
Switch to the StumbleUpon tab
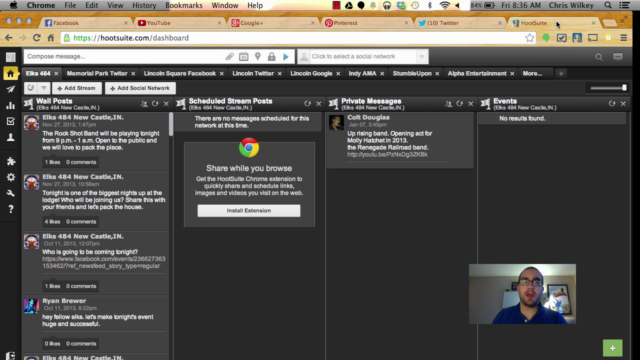click(x=412, y=73)
